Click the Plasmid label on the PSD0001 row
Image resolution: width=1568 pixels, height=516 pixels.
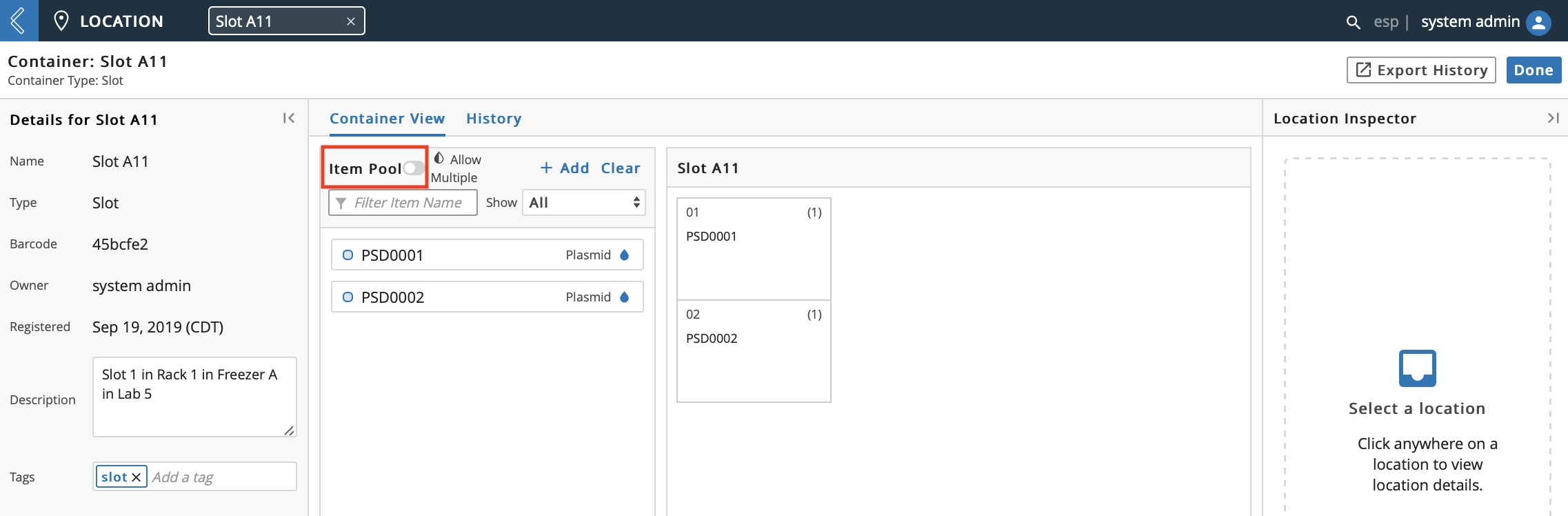coord(588,255)
